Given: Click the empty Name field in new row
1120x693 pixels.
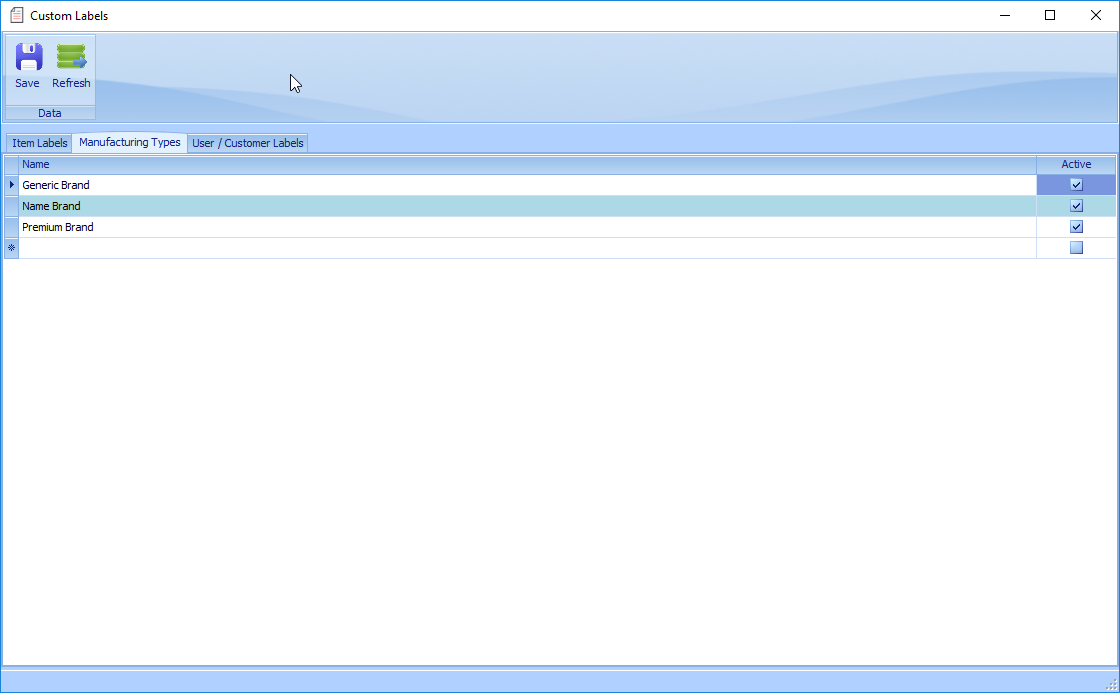Looking at the screenshot, I should (527, 248).
